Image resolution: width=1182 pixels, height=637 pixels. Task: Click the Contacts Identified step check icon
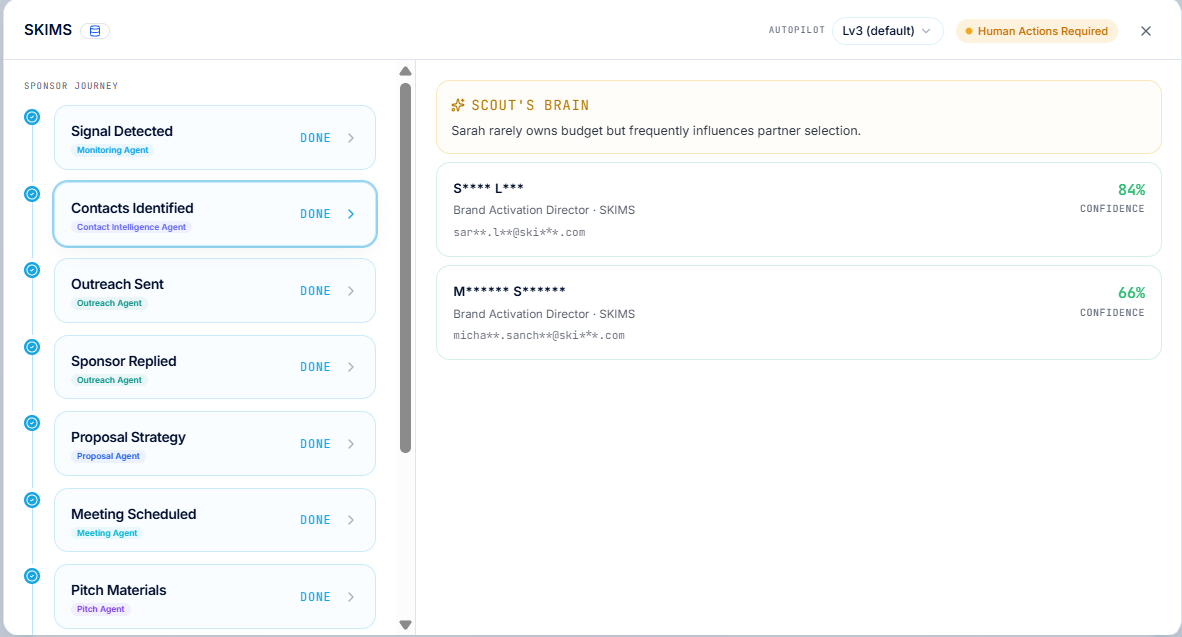32,194
